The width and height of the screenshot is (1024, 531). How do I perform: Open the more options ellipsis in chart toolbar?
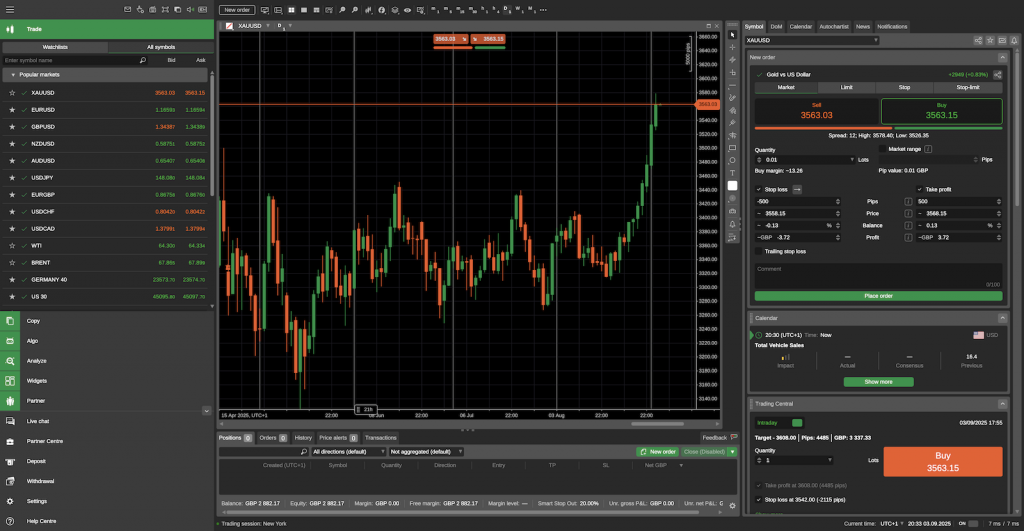(543, 10)
